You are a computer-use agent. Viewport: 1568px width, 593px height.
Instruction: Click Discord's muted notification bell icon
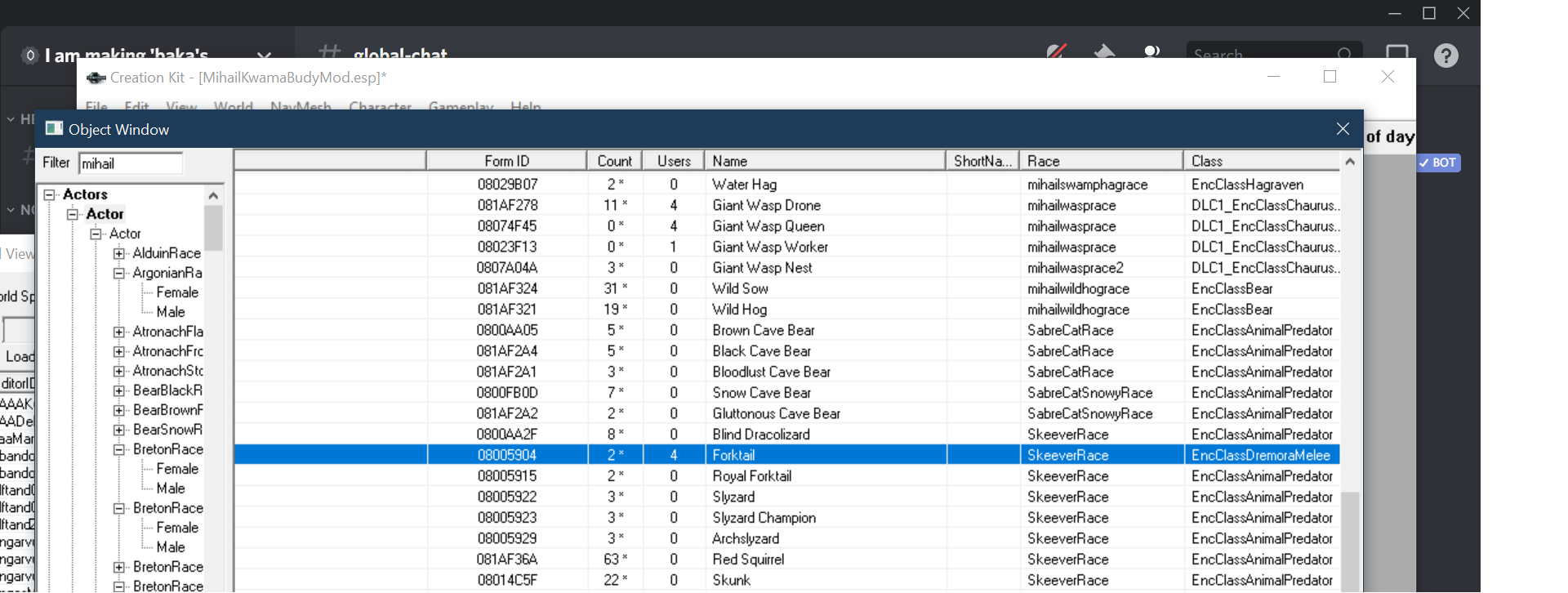[x=1057, y=51]
